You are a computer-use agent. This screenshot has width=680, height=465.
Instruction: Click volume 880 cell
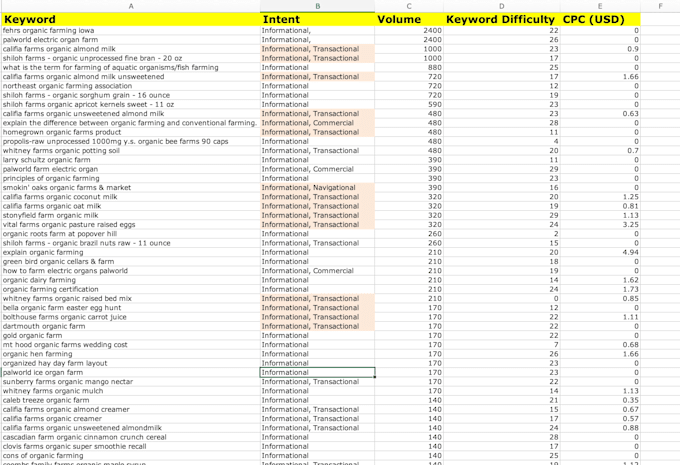[409, 67]
